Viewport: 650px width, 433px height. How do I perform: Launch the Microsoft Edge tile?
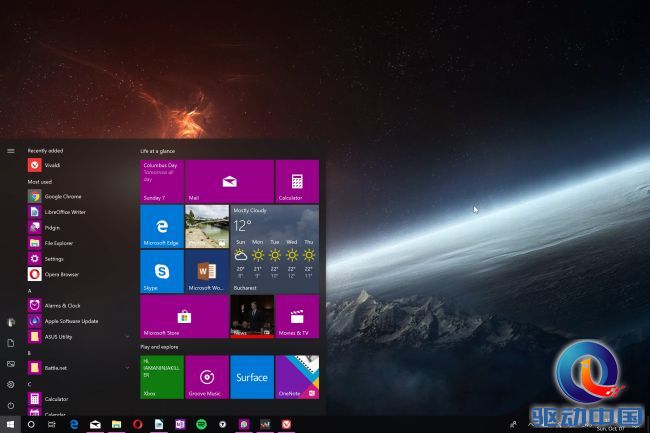pyautogui.click(x=162, y=226)
